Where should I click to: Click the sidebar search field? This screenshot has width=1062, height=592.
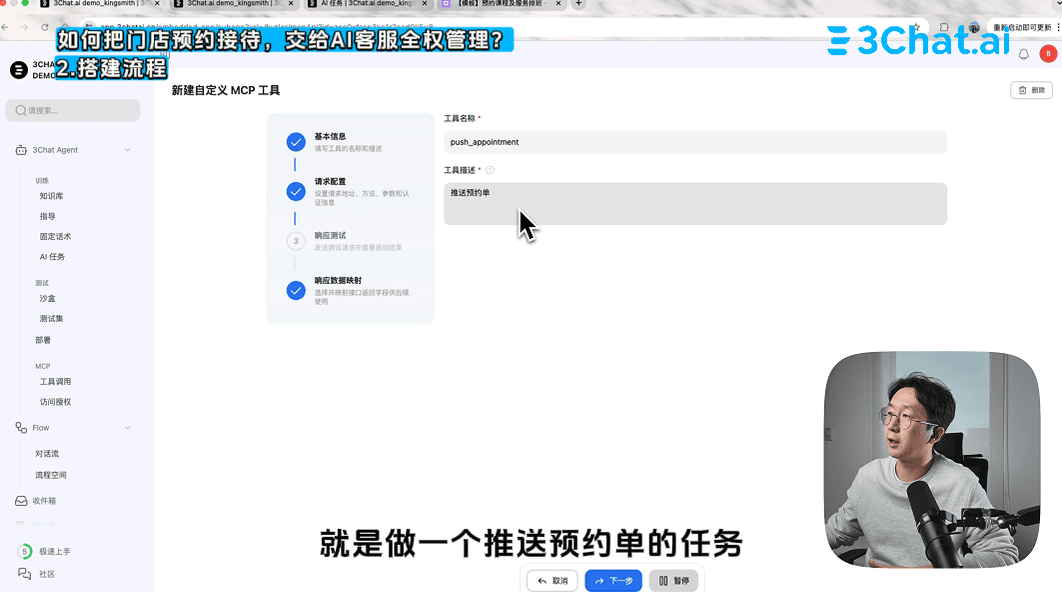coord(73,110)
